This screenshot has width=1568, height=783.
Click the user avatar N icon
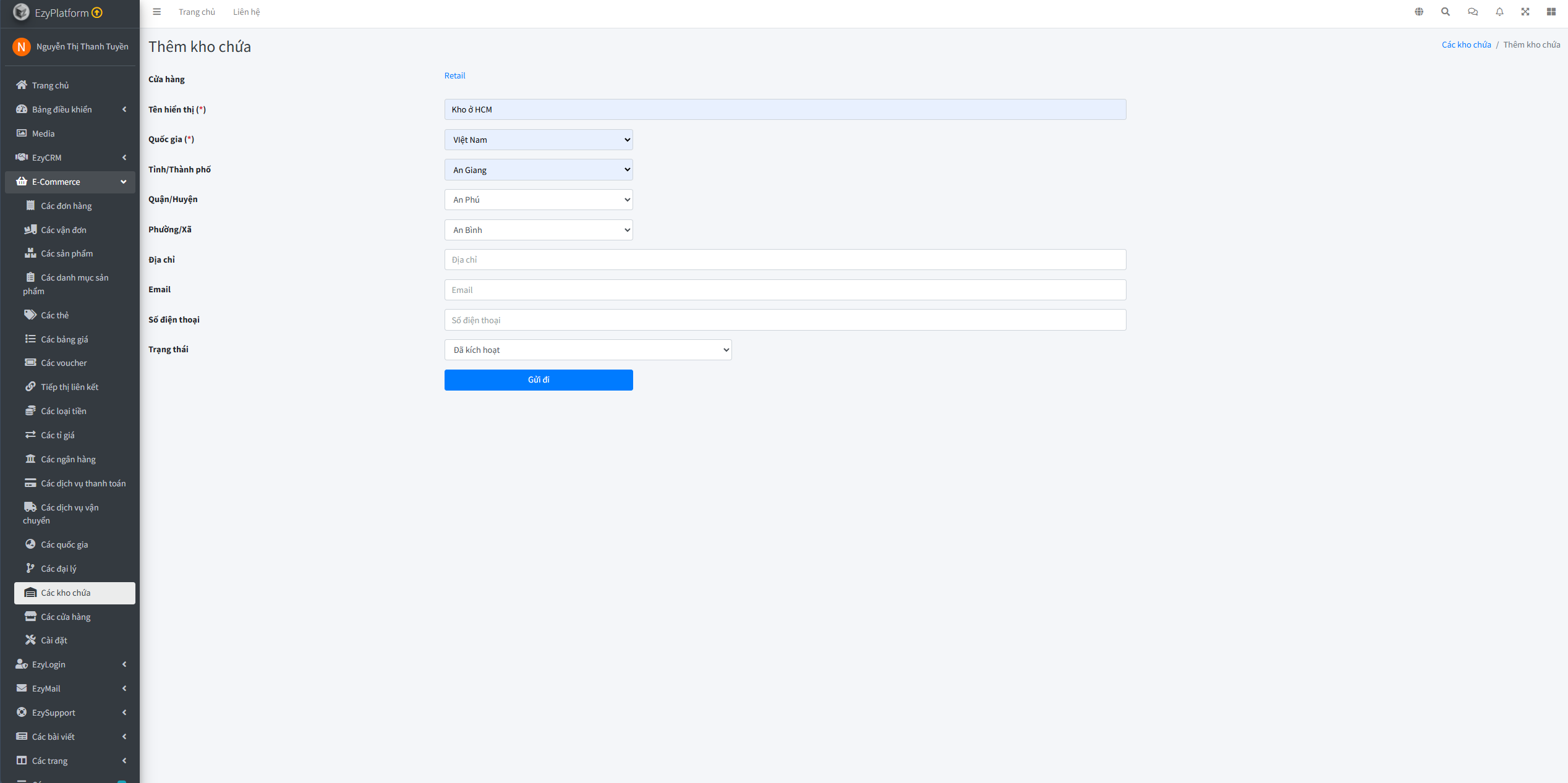(22, 47)
